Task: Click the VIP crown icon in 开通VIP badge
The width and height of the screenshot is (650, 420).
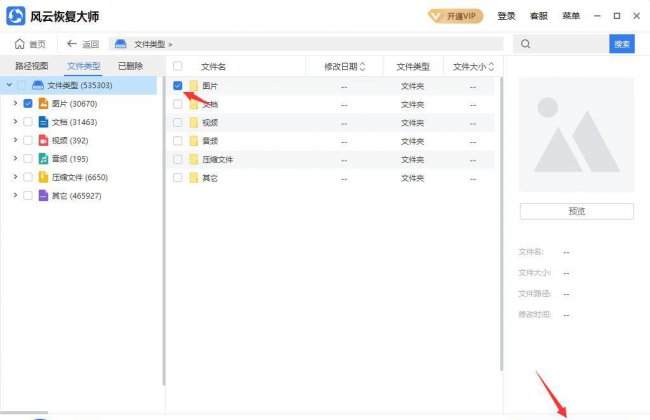Action: pyautogui.click(x=436, y=16)
